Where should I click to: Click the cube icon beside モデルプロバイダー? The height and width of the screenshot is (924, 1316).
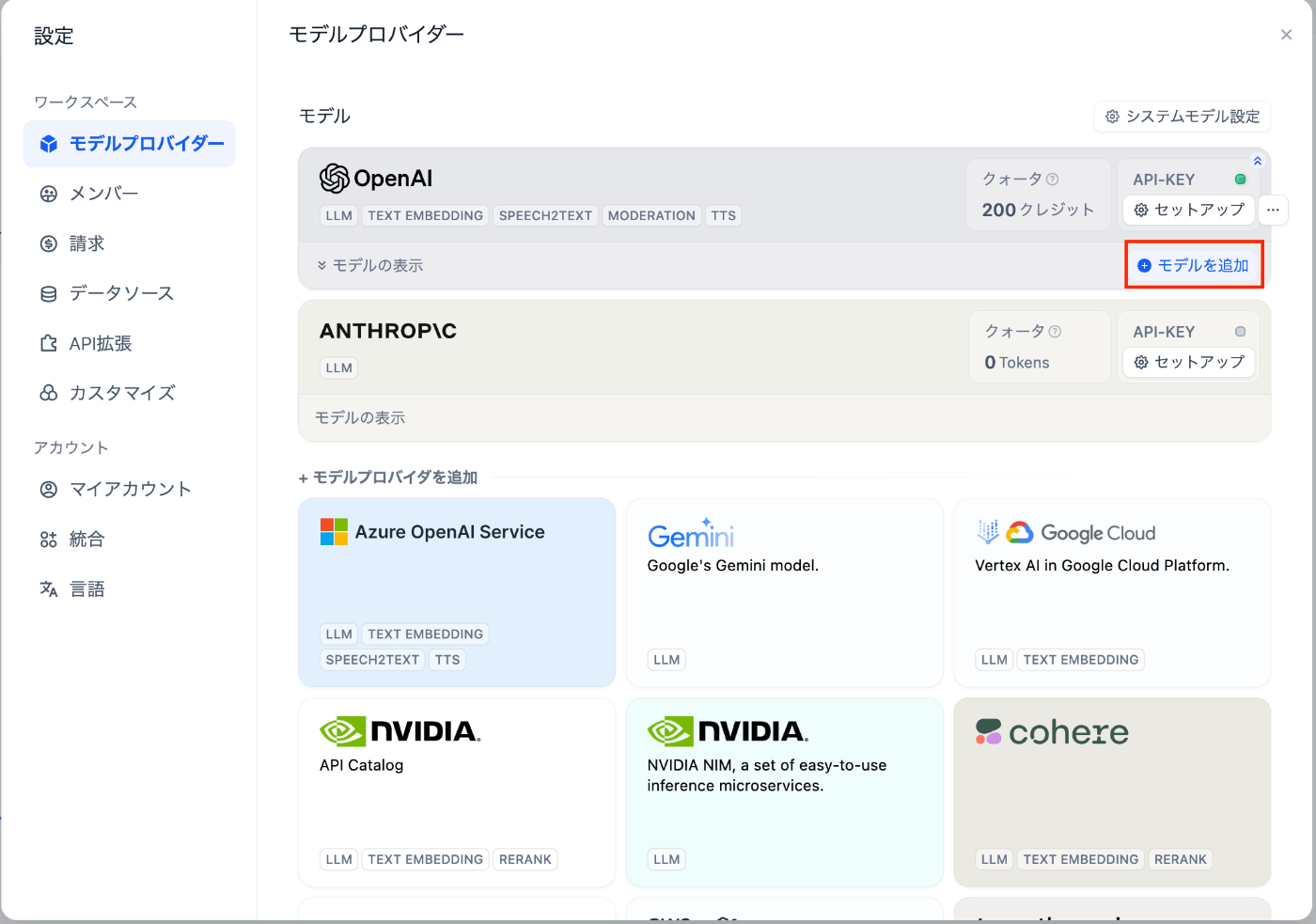[49, 144]
